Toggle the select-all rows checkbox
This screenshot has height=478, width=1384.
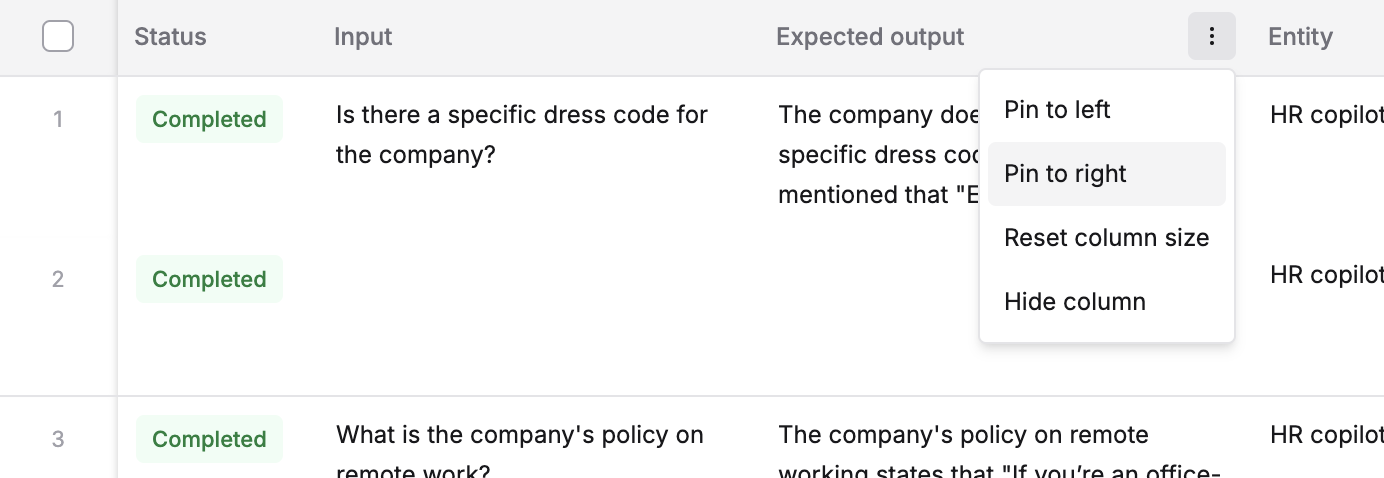tap(58, 37)
